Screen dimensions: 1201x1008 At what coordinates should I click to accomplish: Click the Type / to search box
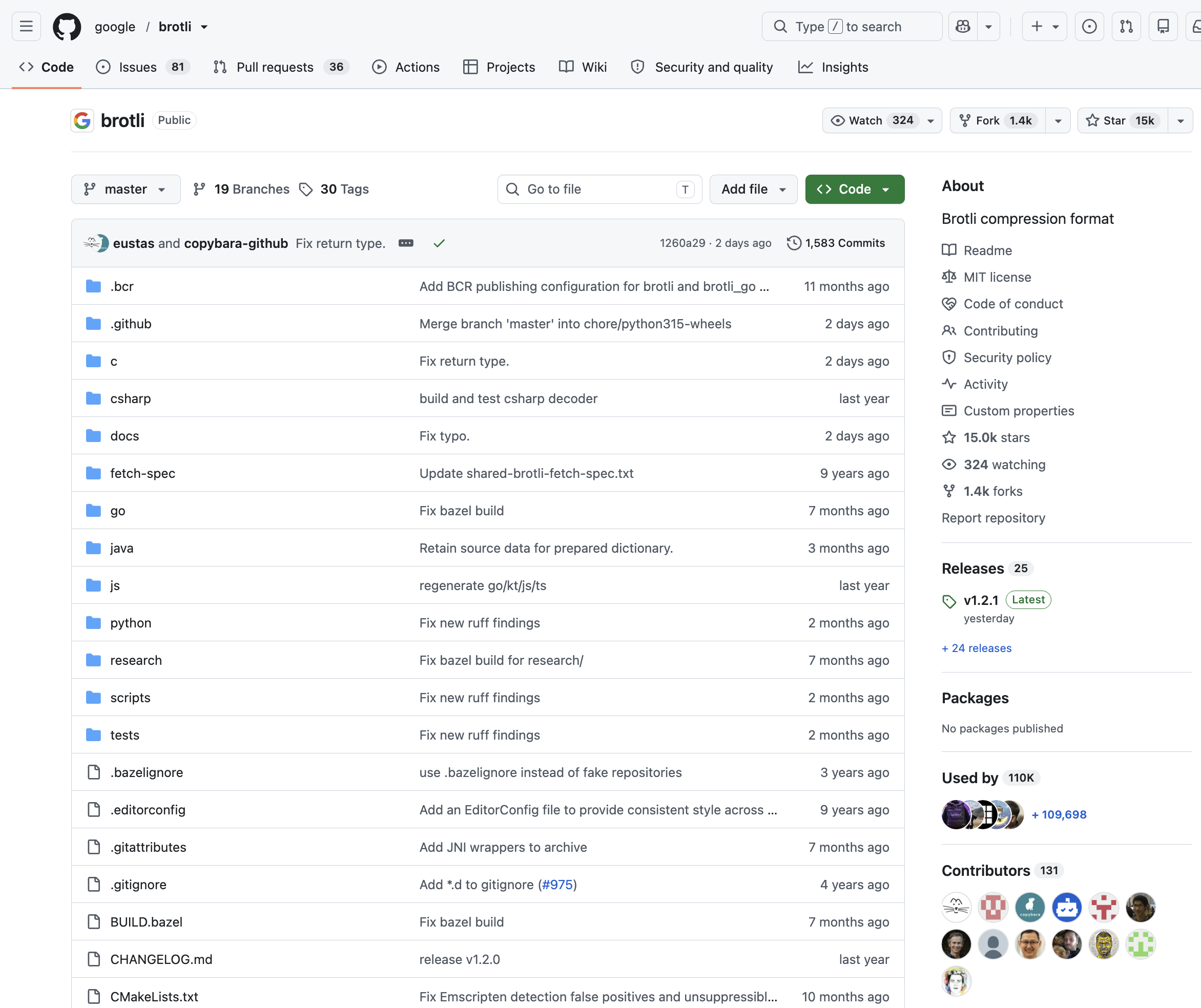[852, 26]
